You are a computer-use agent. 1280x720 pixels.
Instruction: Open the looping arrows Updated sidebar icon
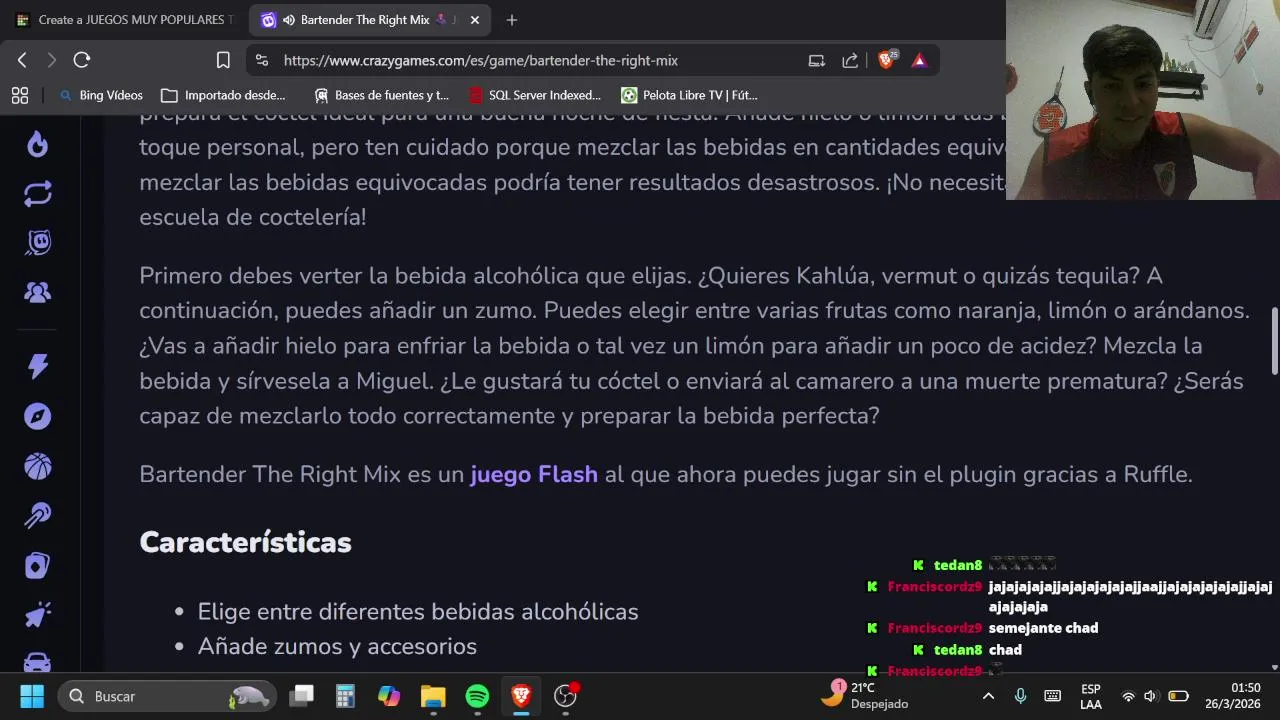[38, 194]
